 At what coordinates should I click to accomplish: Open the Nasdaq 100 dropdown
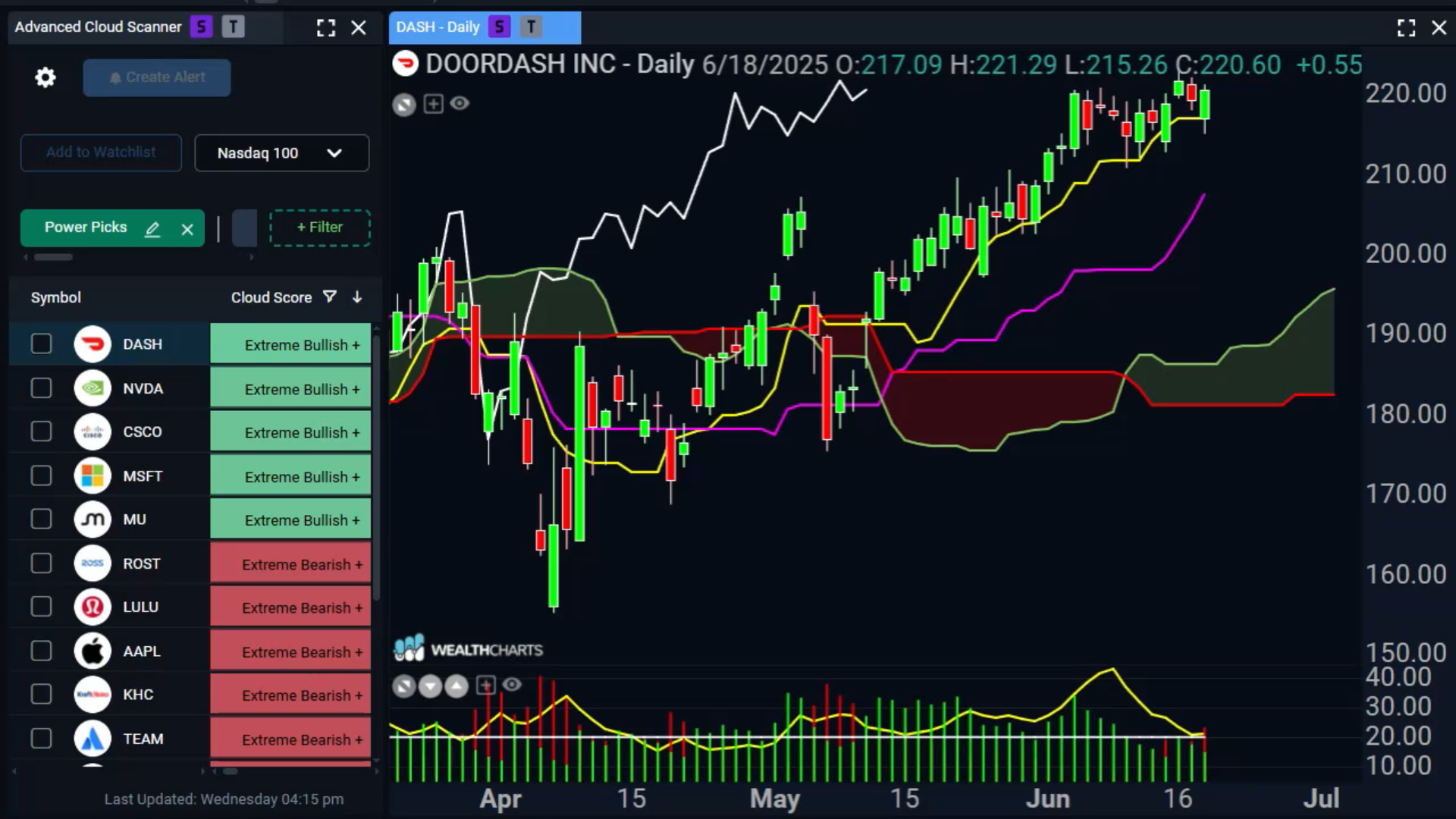point(281,153)
